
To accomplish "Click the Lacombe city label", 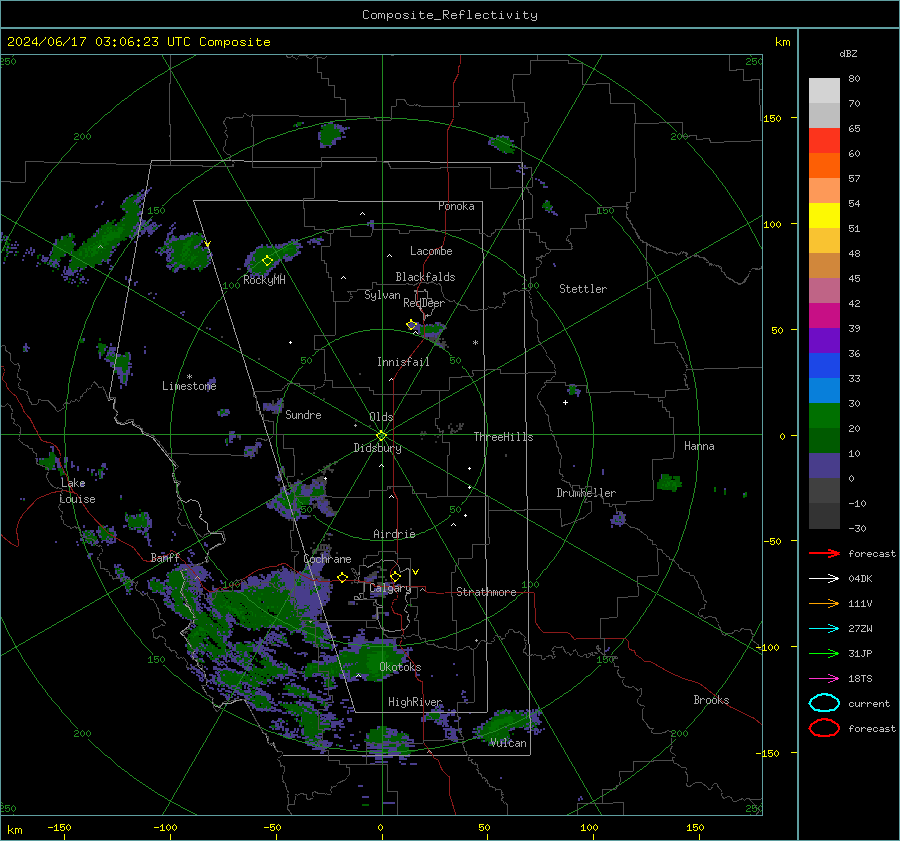I will click(x=431, y=251).
